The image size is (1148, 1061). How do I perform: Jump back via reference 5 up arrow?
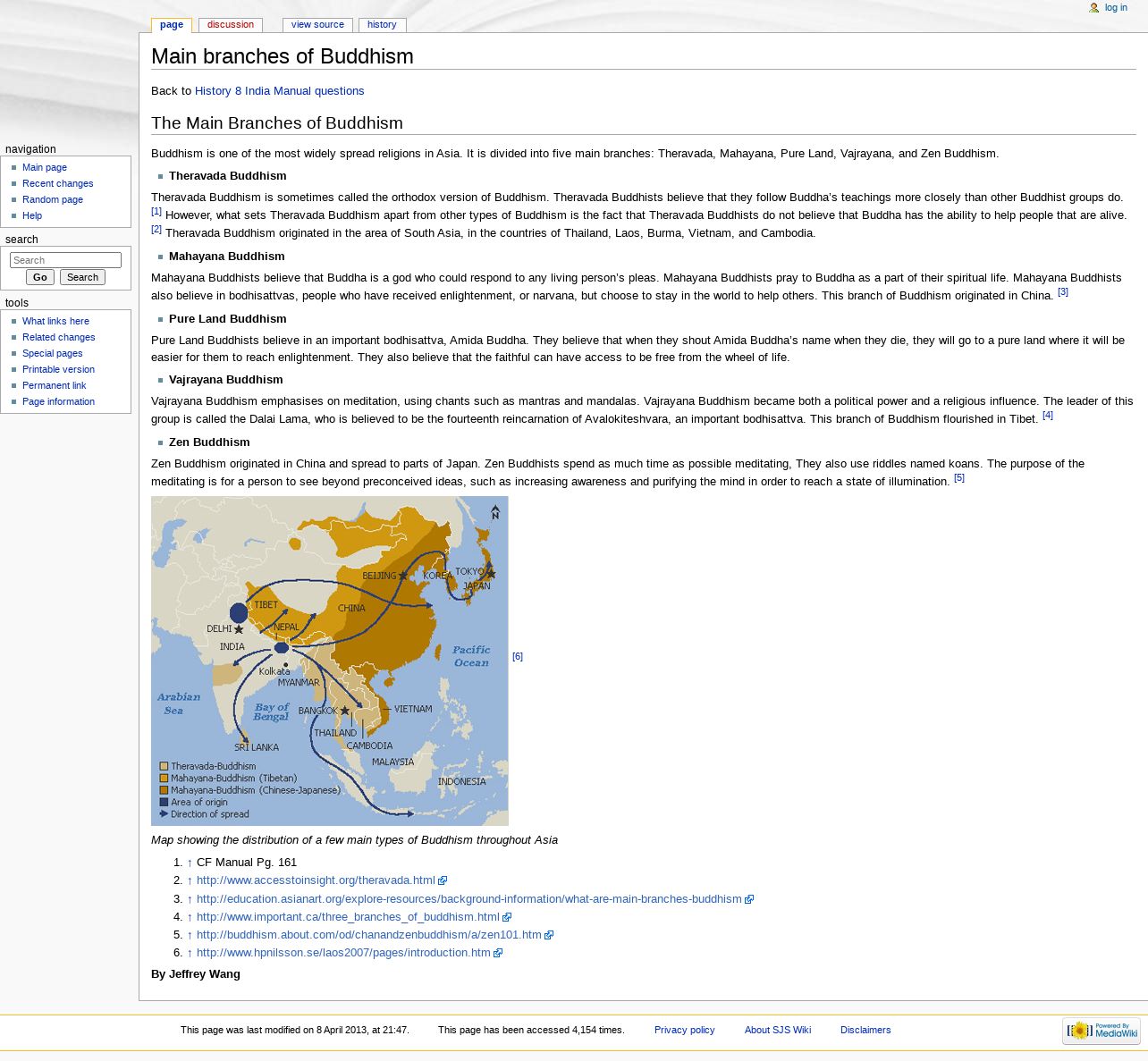[x=190, y=935]
